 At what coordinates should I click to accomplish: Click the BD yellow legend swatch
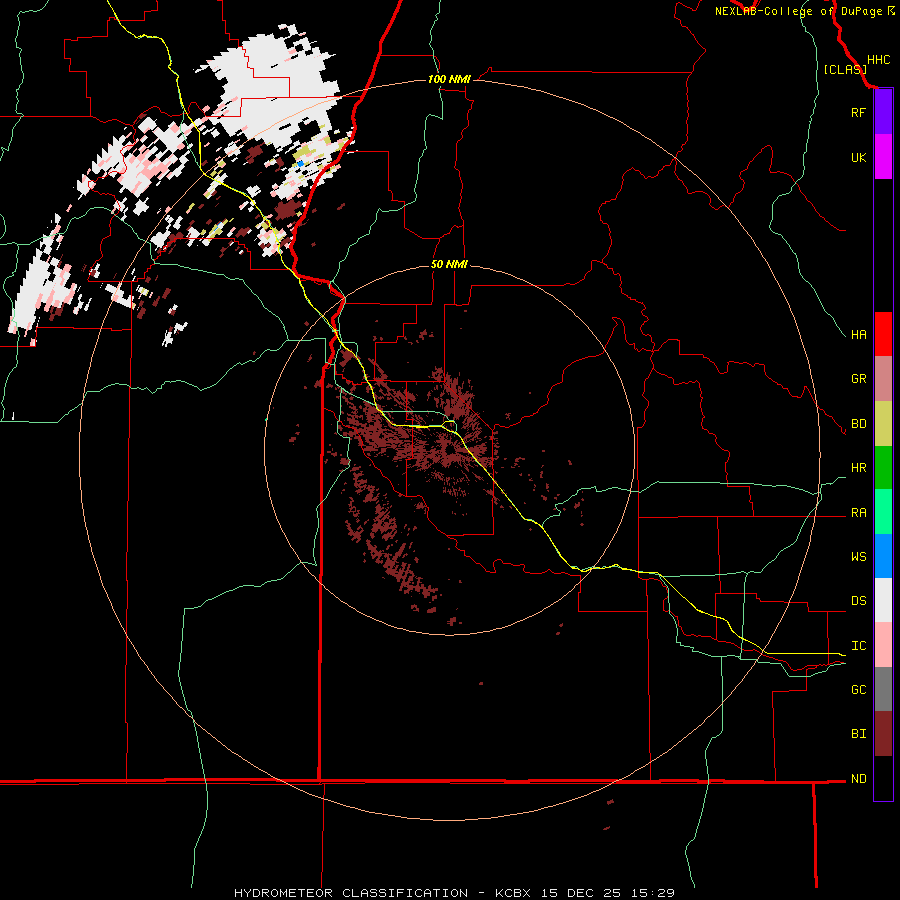tap(883, 424)
